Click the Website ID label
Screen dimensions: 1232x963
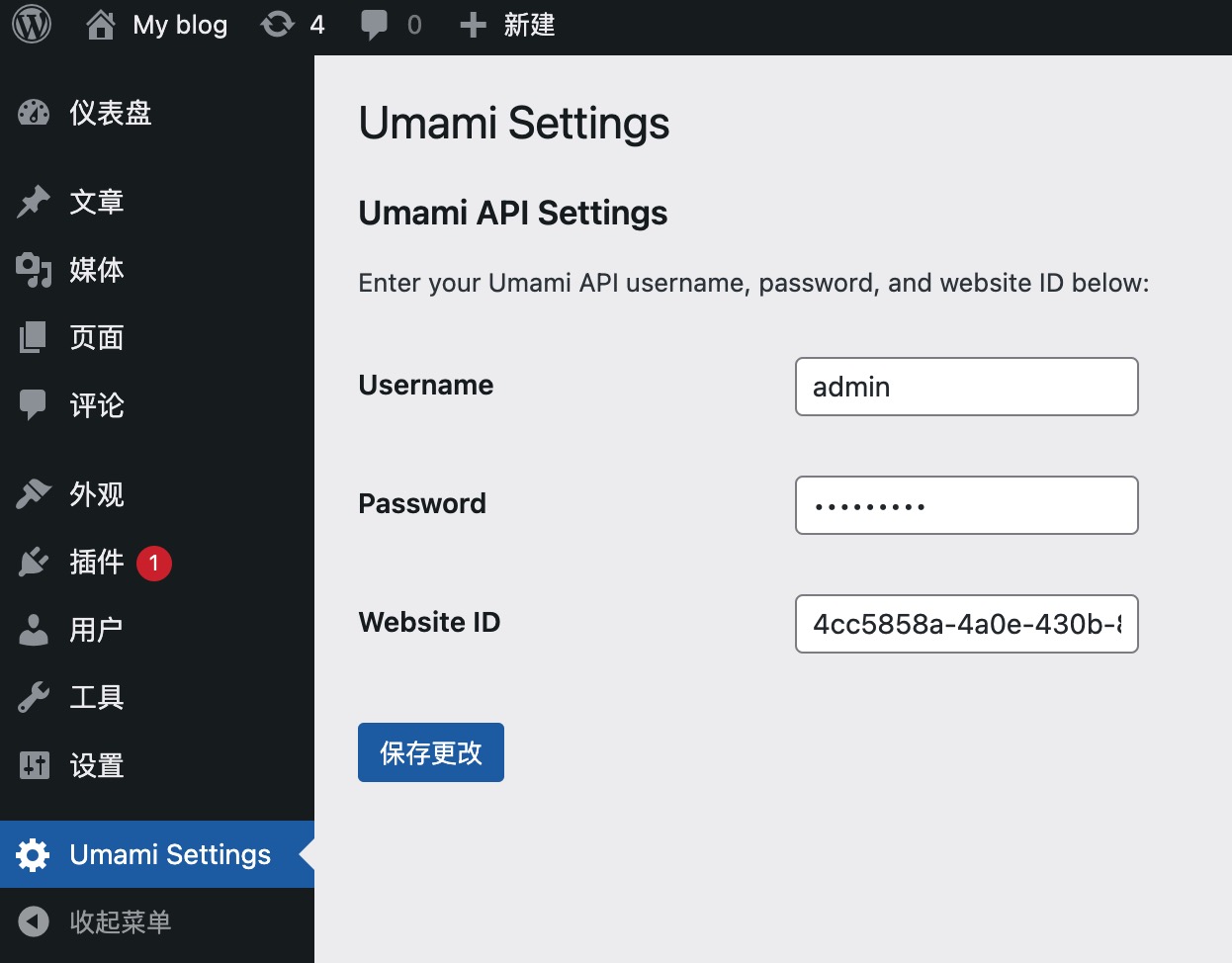tap(429, 622)
